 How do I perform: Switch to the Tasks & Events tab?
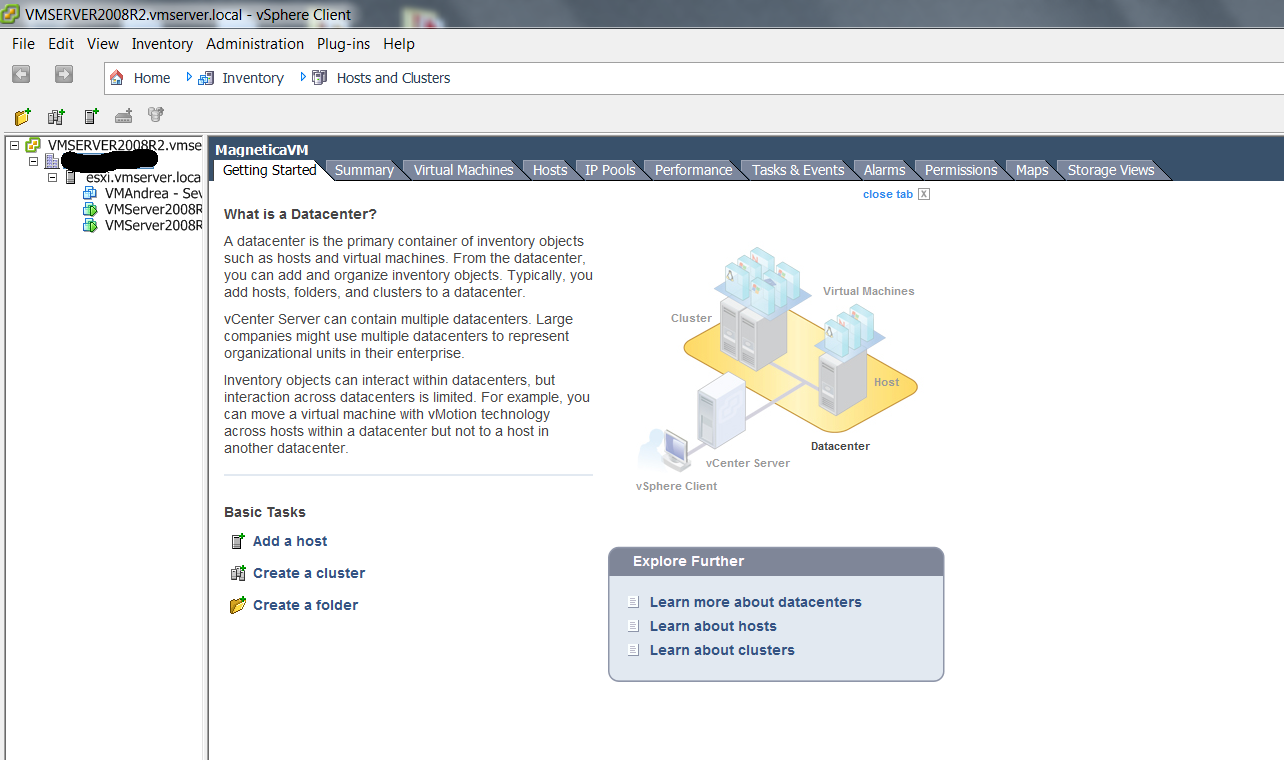pyautogui.click(x=798, y=170)
